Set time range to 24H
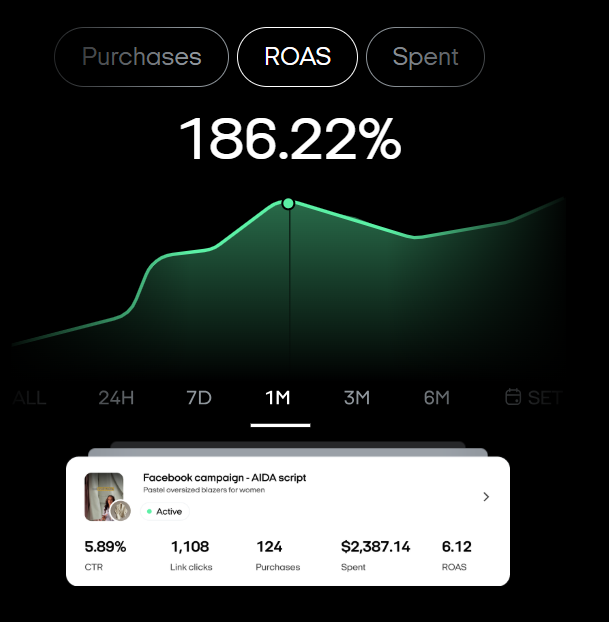This screenshot has width=609, height=622. click(x=116, y=397)
